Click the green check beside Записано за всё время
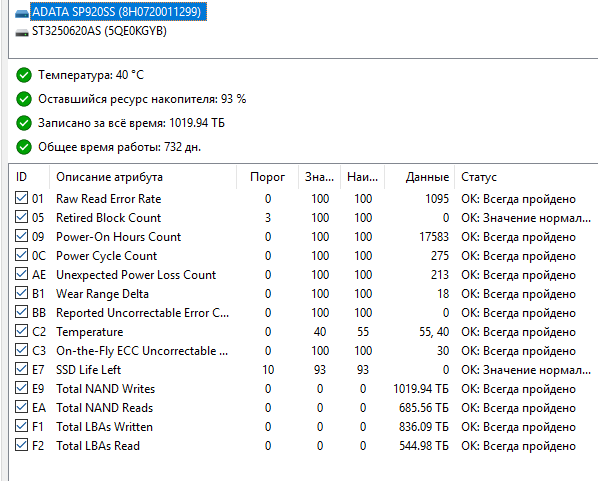The width and height of the screenshot is (598, 481). pyautogui.click(x=24, y=123)
